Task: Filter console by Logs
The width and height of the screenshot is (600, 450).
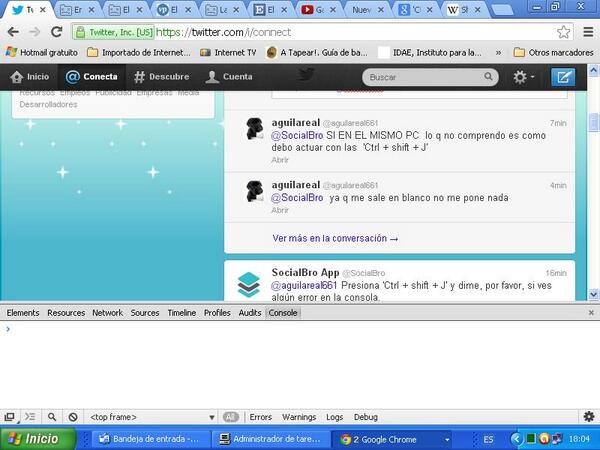Action: pos(334,417)
